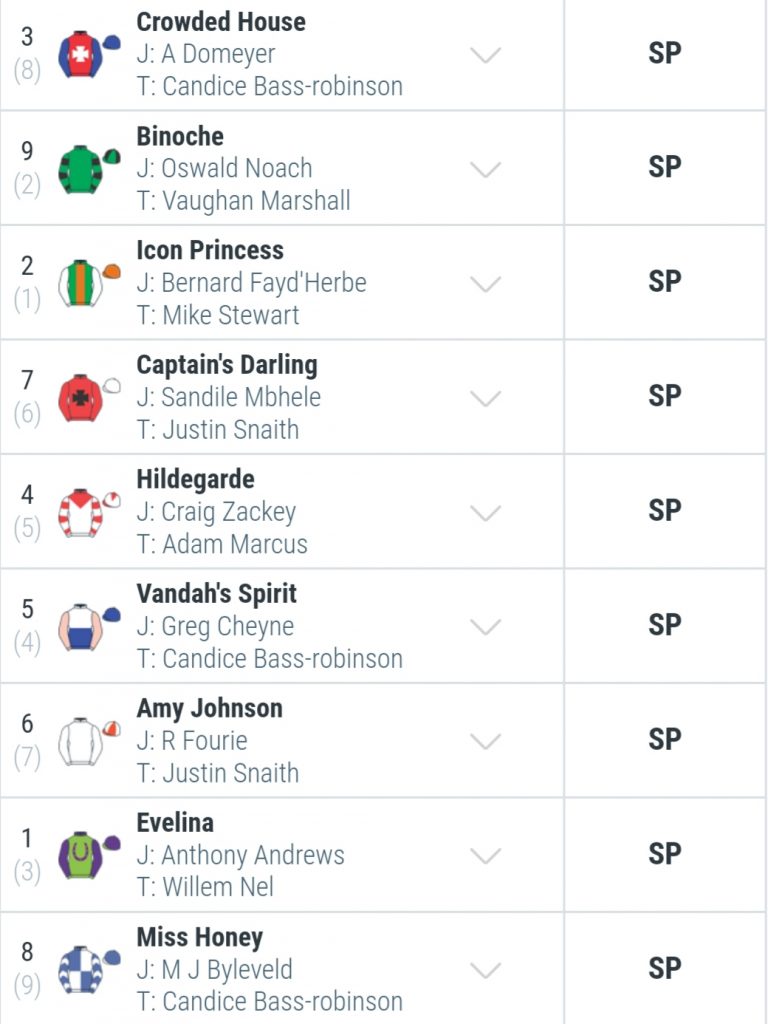Viewport: 768px width, 1024px height.
Task: Expand Miss Honey details chevron
Action: (485, 970)
